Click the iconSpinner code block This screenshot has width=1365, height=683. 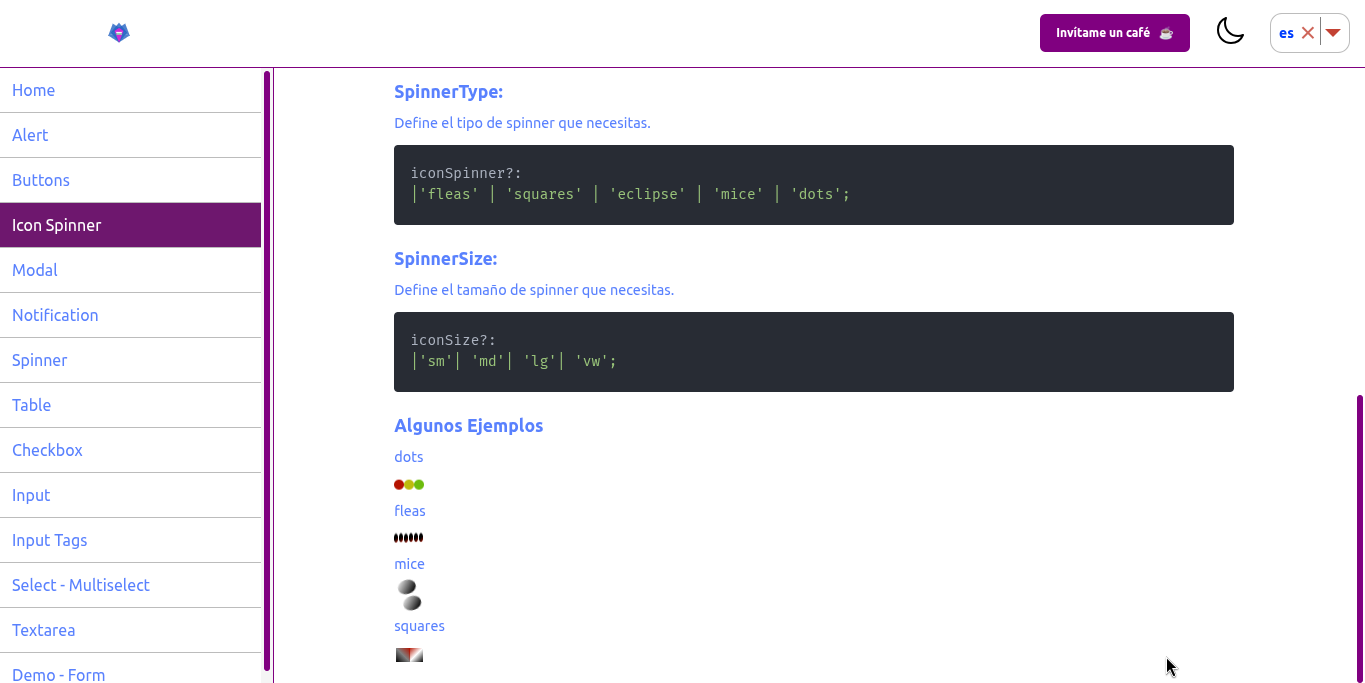(813, 185)
